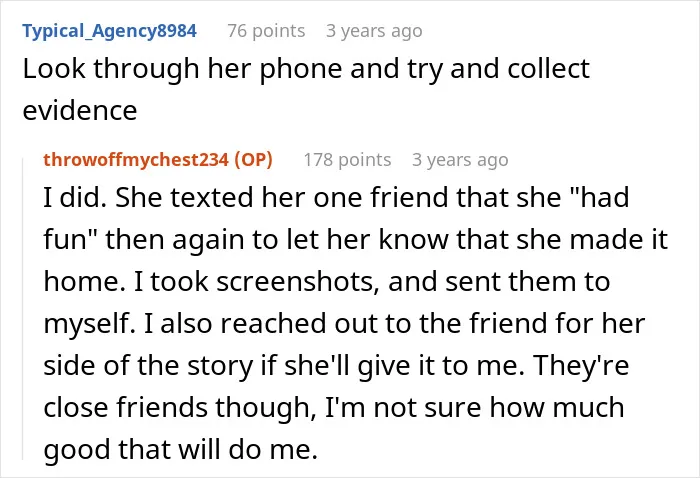Open the top comment's 3 years ago timestamp

click(x=374, y=31)
